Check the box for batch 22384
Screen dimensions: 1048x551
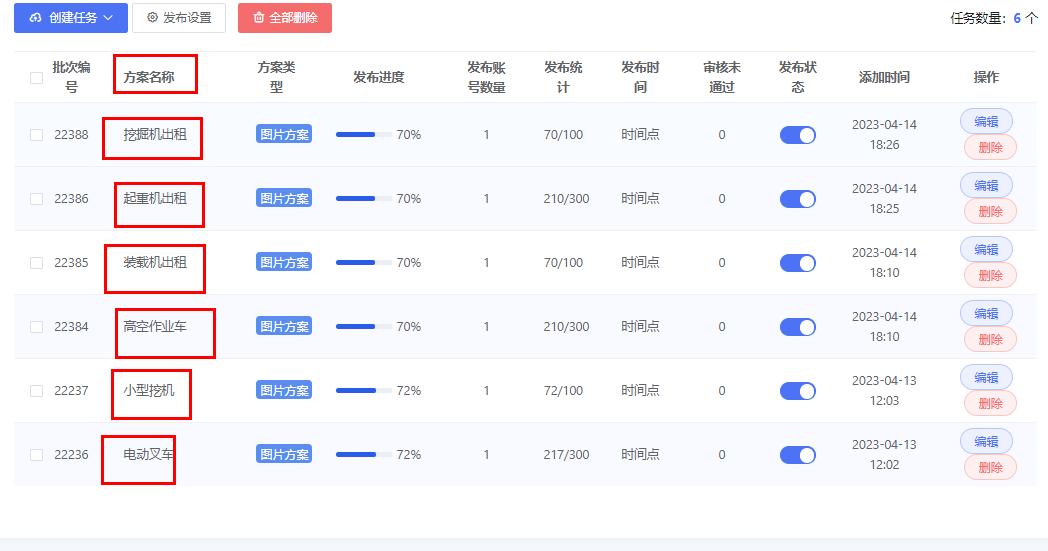click(x=37, y=327)
